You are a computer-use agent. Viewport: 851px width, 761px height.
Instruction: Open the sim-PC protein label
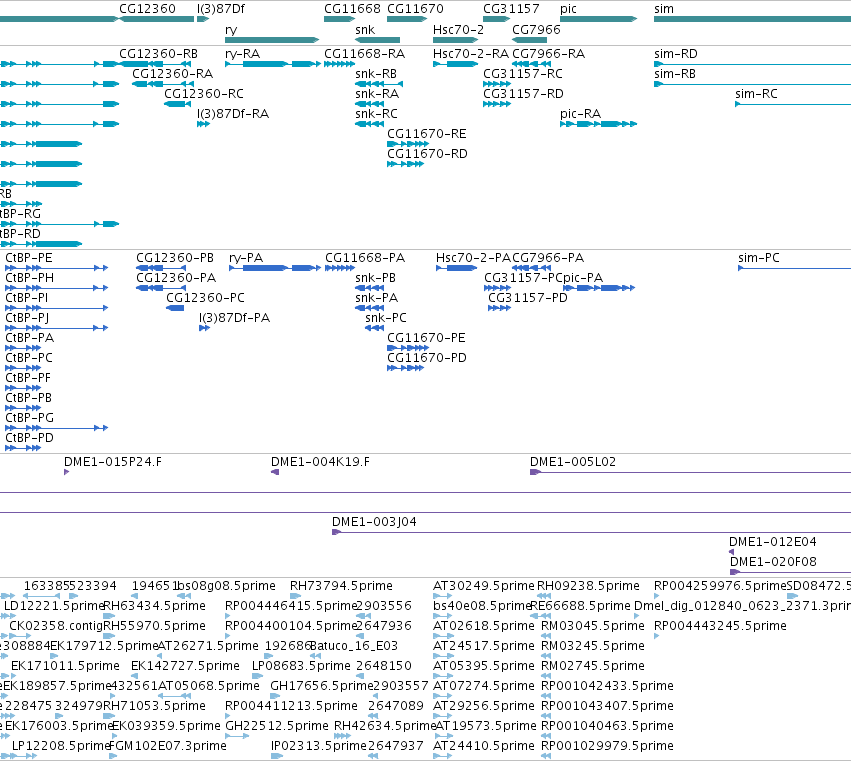(759, 258)
